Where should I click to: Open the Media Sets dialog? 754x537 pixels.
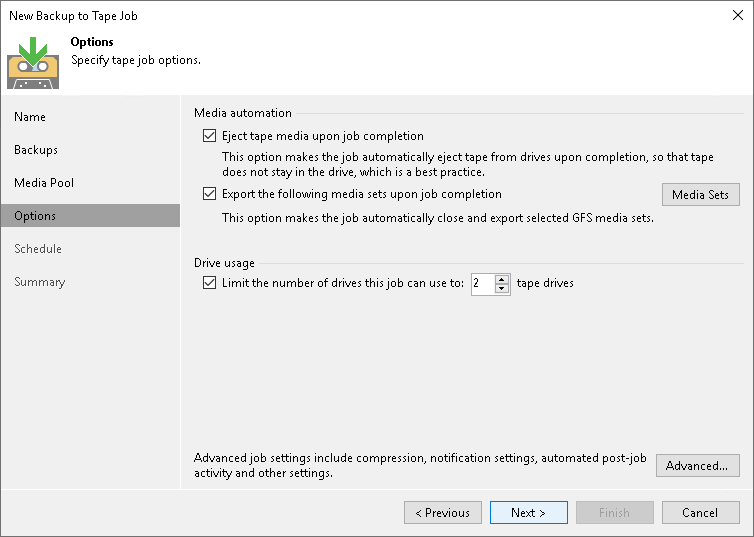pyautogui.click(x=700, y=194)
